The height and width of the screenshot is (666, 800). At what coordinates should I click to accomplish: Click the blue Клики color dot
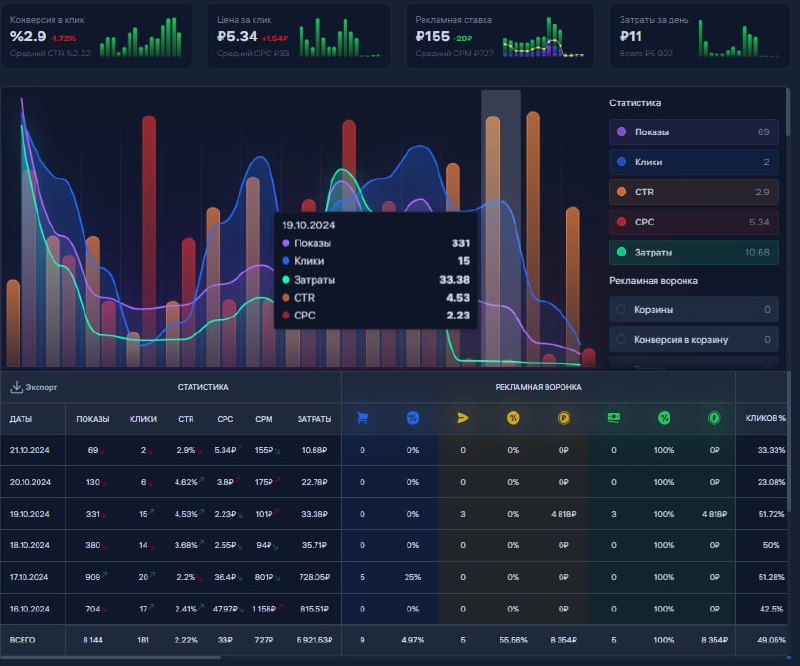click(x=621, y=162)
